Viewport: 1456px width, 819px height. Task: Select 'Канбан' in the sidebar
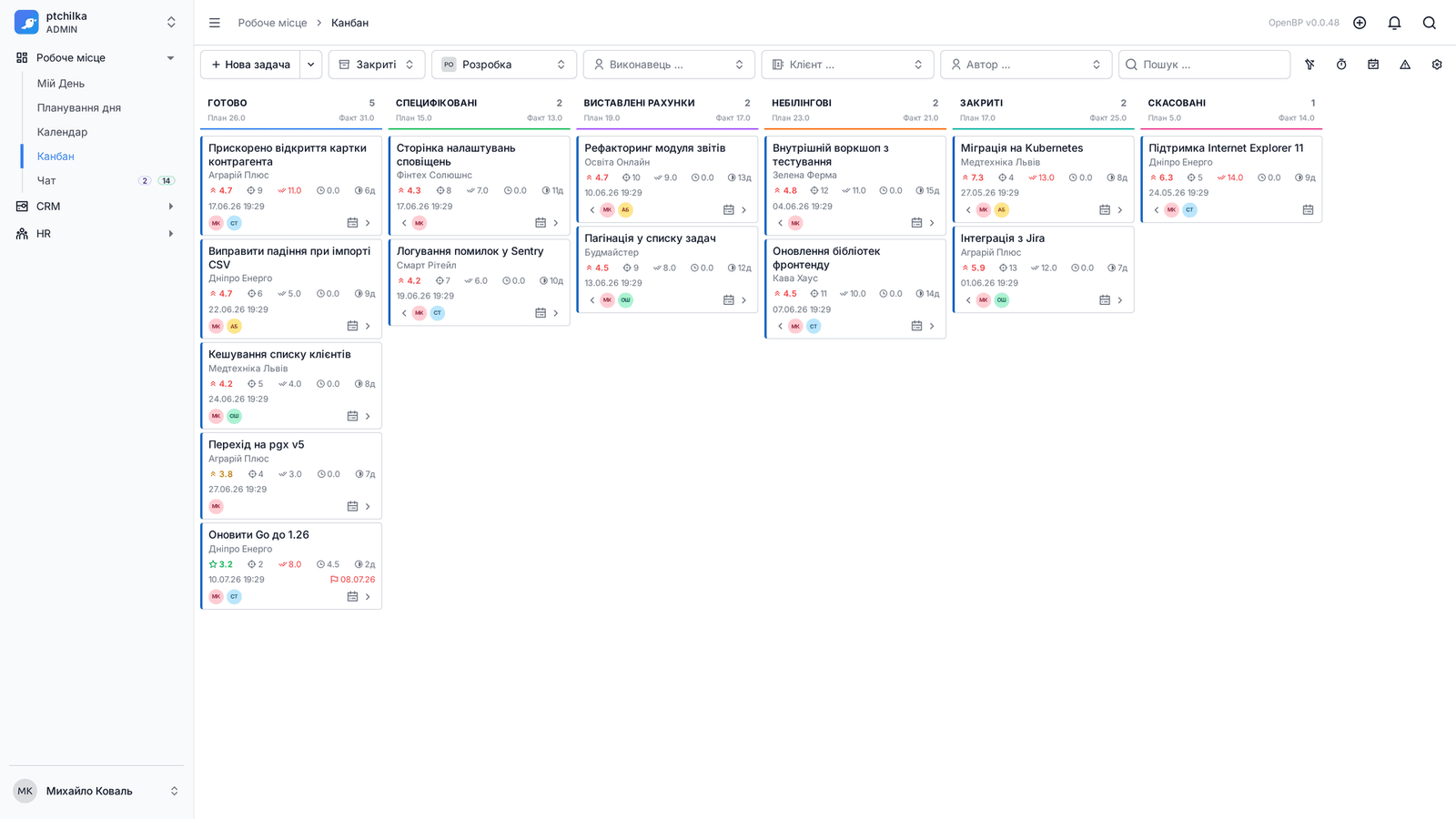point(56,157)
